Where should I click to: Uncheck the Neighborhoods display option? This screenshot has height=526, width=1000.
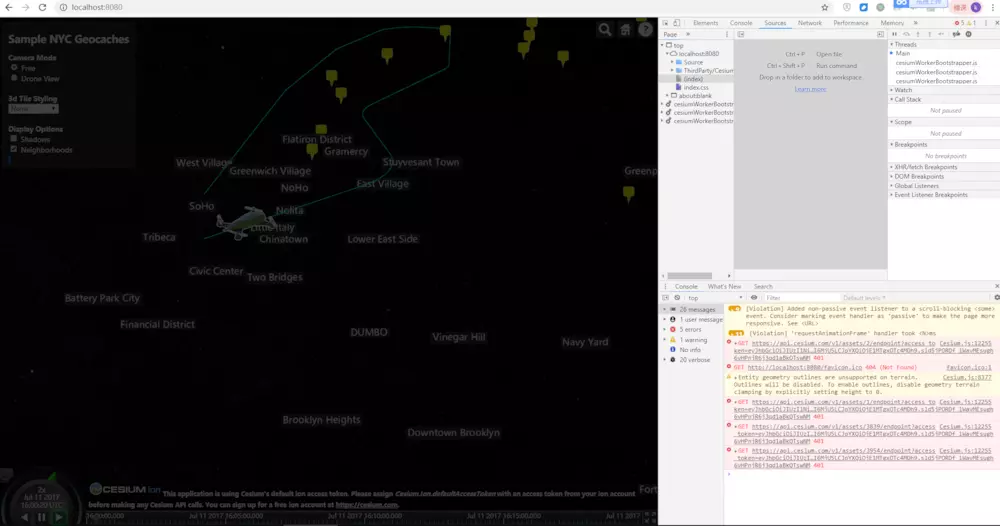(x=13, y=149)
